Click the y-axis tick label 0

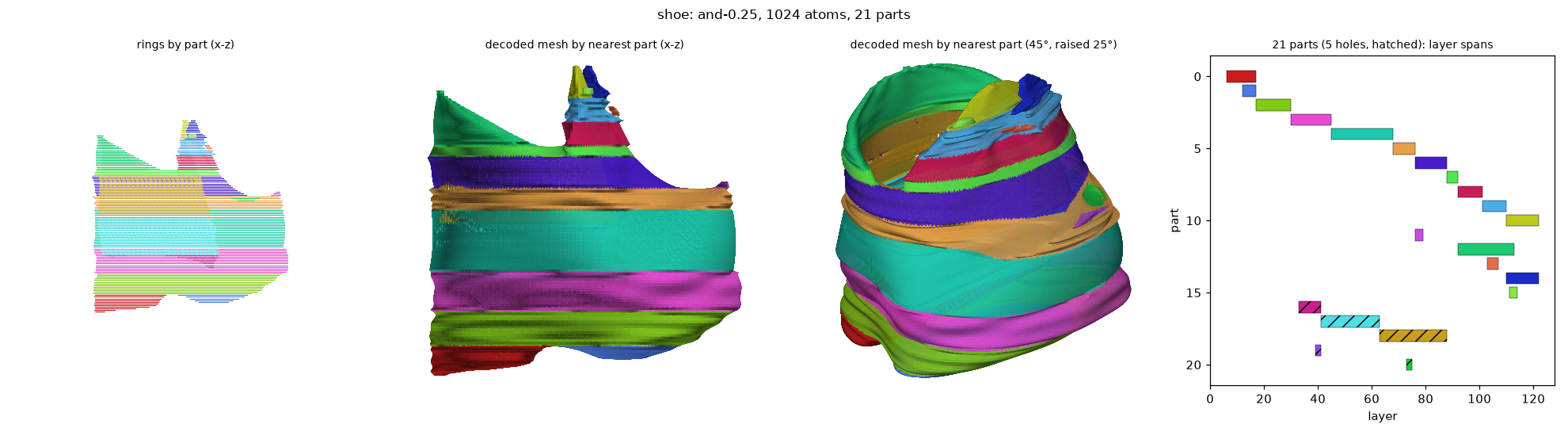coord(1197,77)
